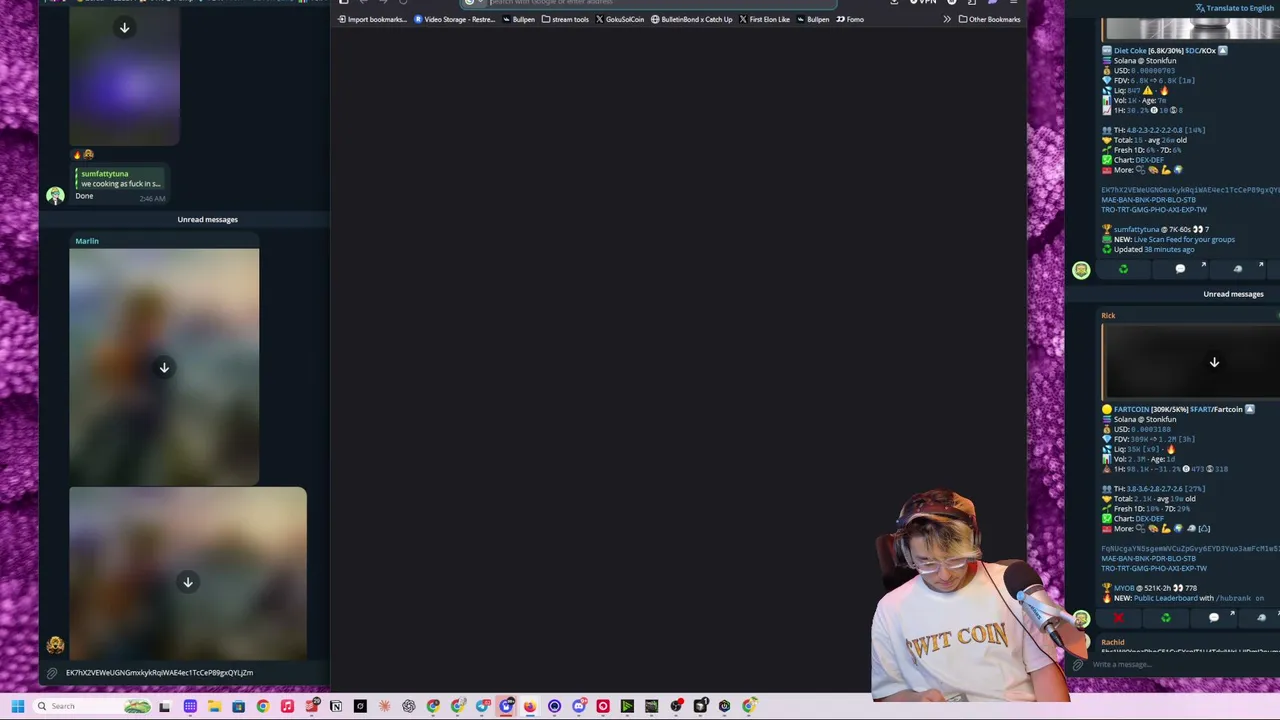Download Marlin's first blurred image
Viewport: 1280px width, 720px height.
coord(164,367)
